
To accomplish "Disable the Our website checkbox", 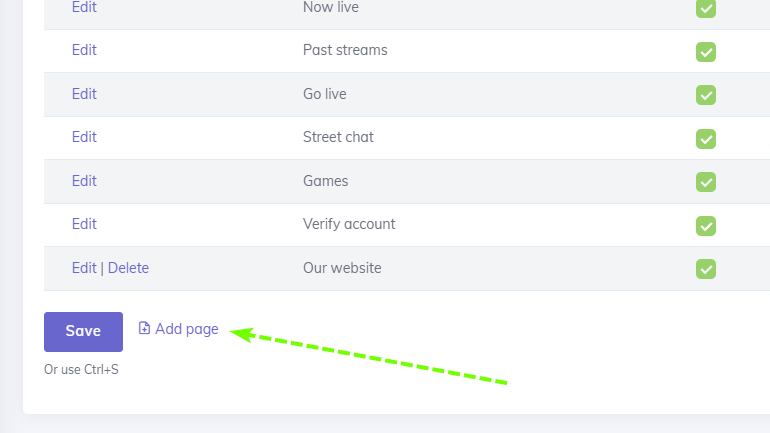I will tap(706, 269).
